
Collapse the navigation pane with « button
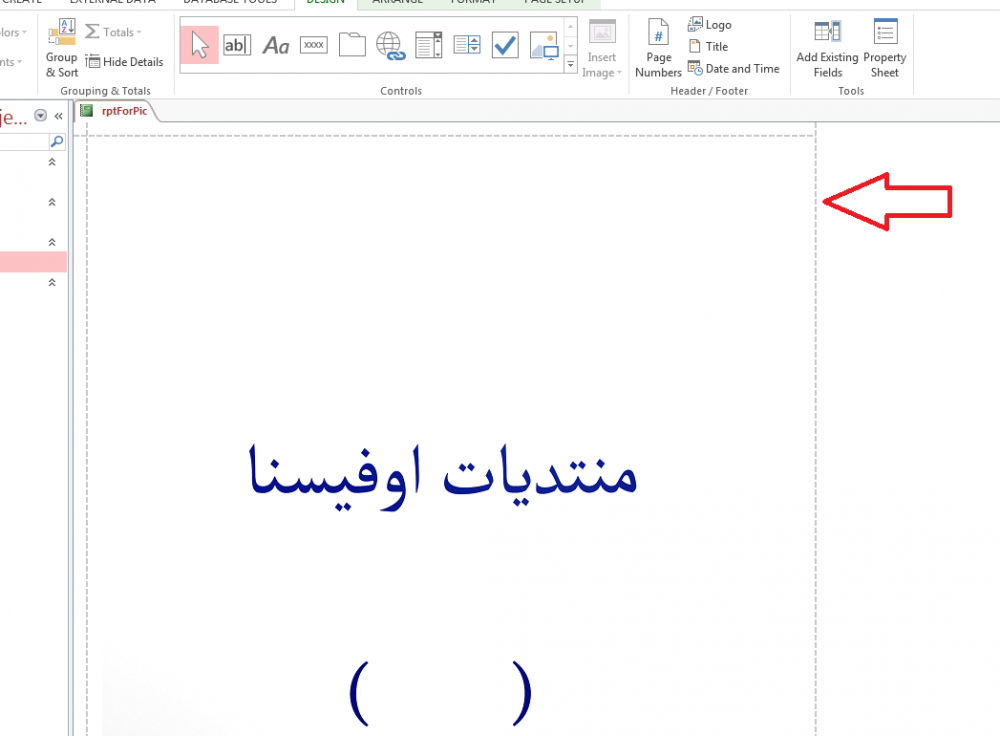click(59, 116)
